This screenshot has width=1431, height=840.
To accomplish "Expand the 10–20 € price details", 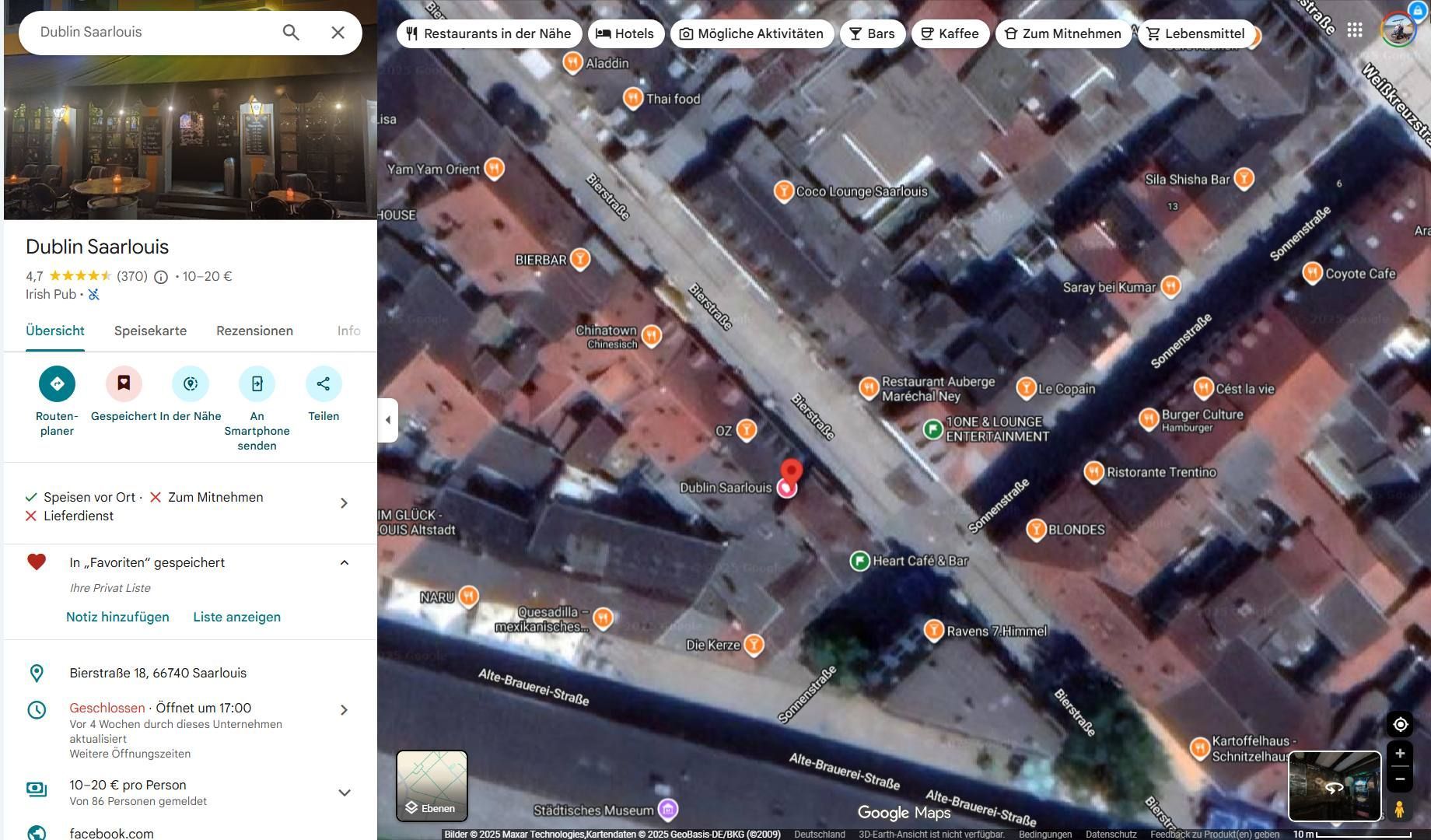I will [344, 793].
